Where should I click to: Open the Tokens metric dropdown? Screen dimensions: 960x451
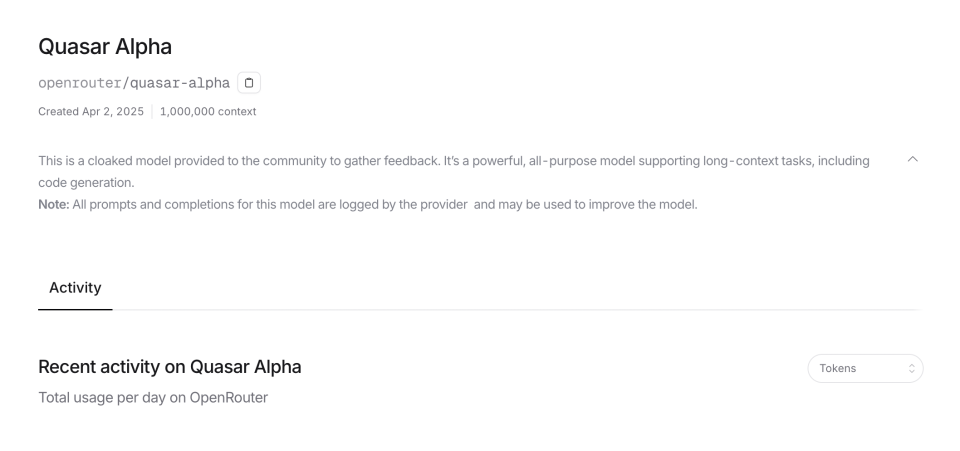click(x=864, y=368)
